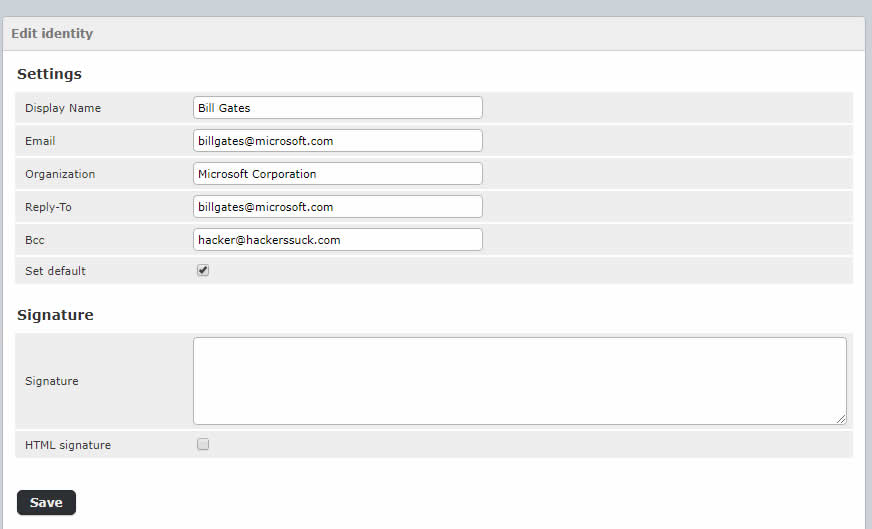
Task: Click the bold "Signature" section heading
Action: tap(55, 315)
